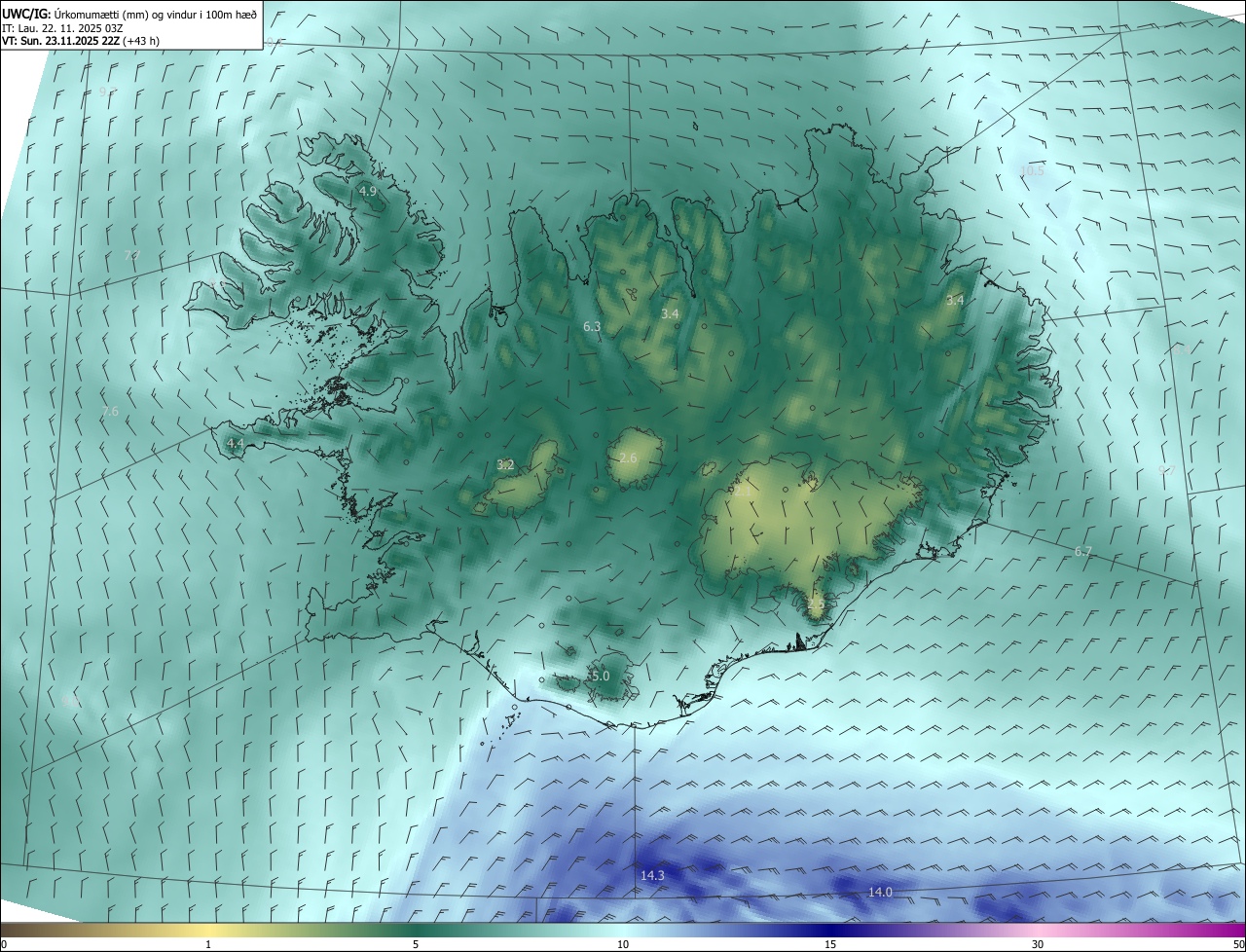Click the 2.6 value on the glacier
The width and height of the screenshot is (1246, 952).
(x=628, y=458)
